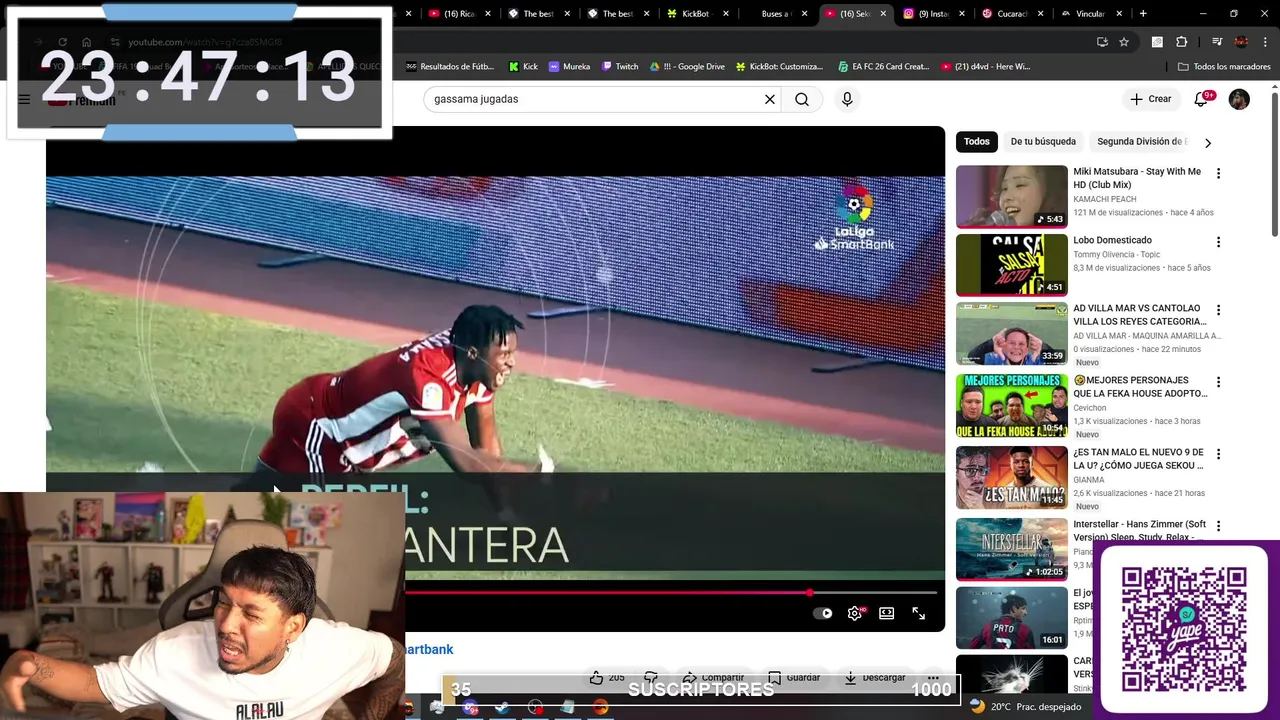This screenshot has height=720, width=1280.
Task: Switch the video to theater mode
Action: (x=887, y=613)
